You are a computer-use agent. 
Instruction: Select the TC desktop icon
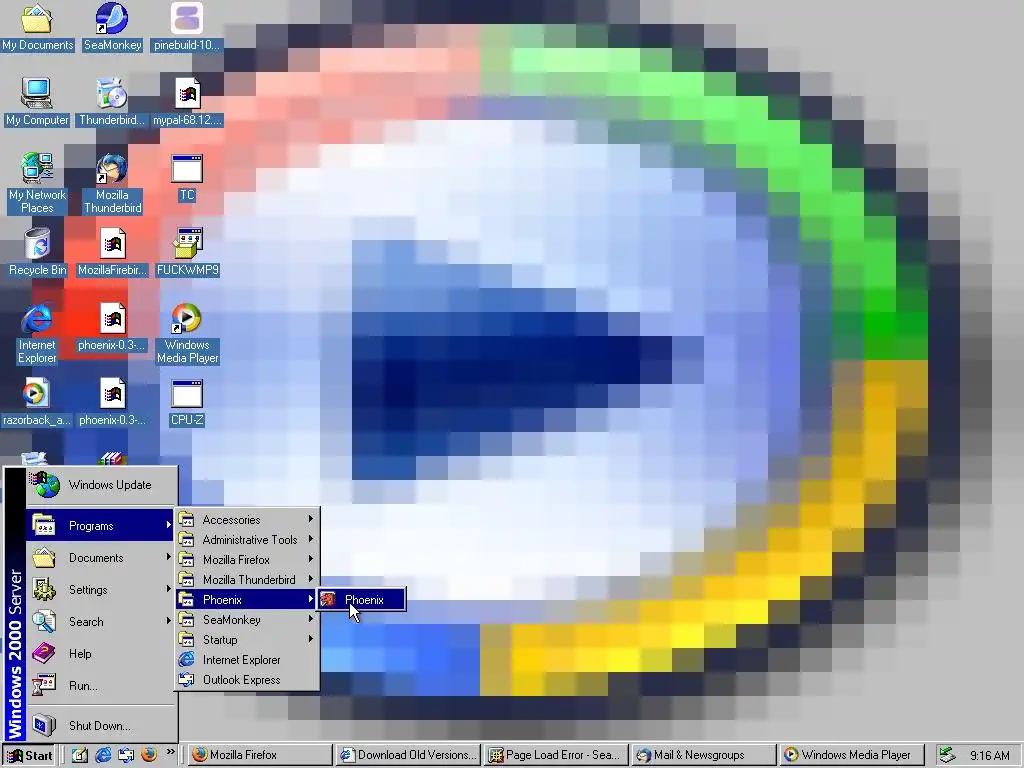pos(187,178)
